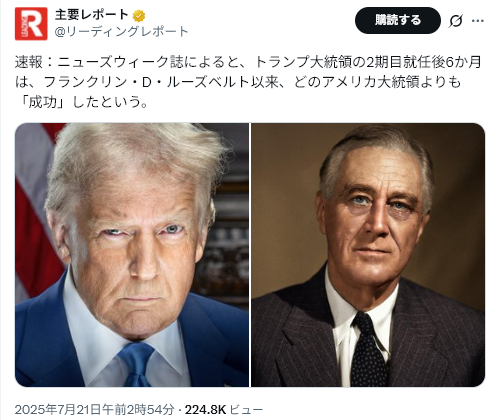Open the @リーディングレポート handle link

[121, 32]
